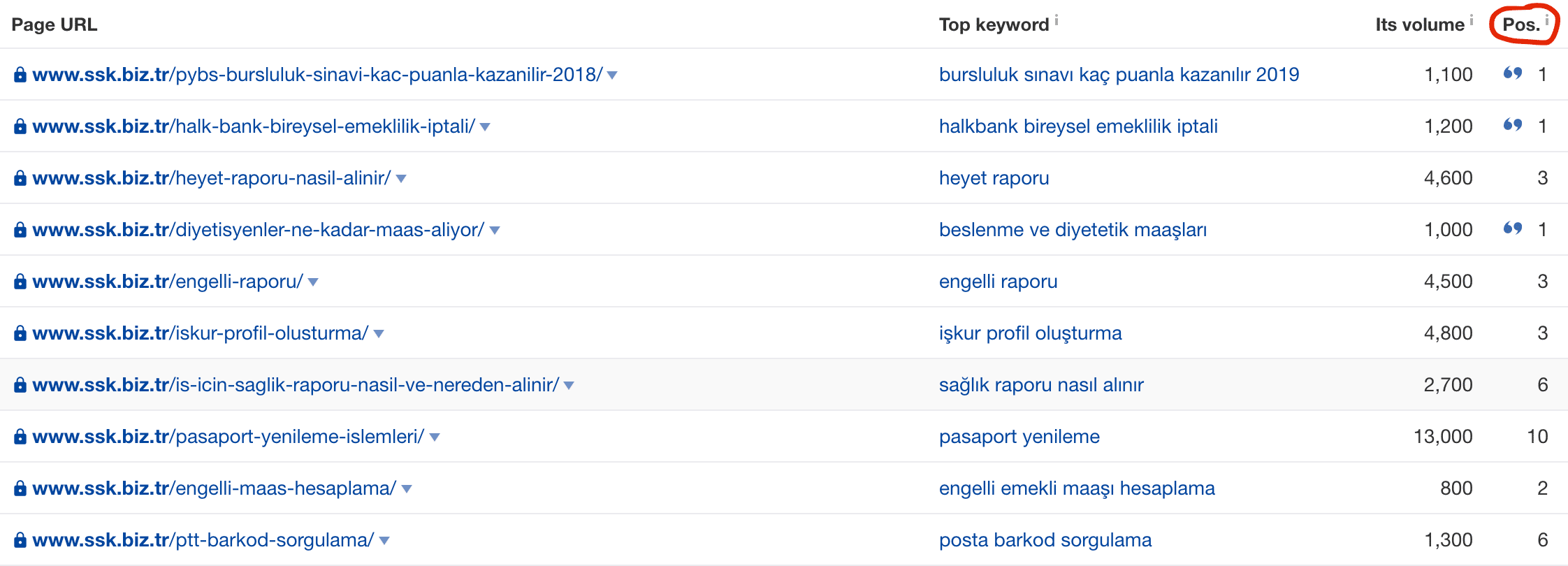1568x566 pixels.
Task: Expand dropdown arrow after engelli-maas-hesaplama URL
Action: [x=407, y=489]
